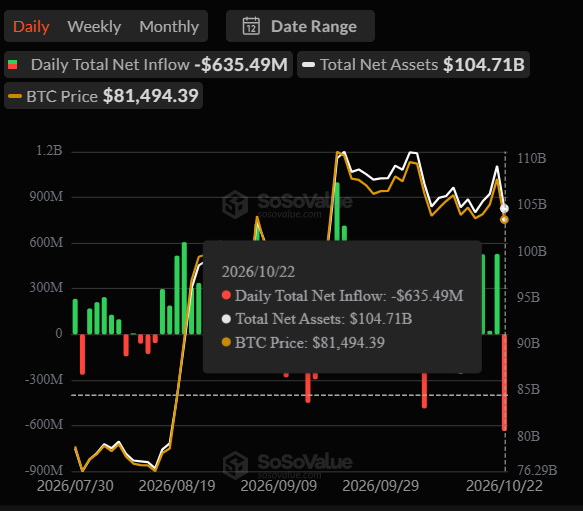Click the red outflow bar at 2026/10/22
Screen dimensions: 583x511
(x=504, y=383)
